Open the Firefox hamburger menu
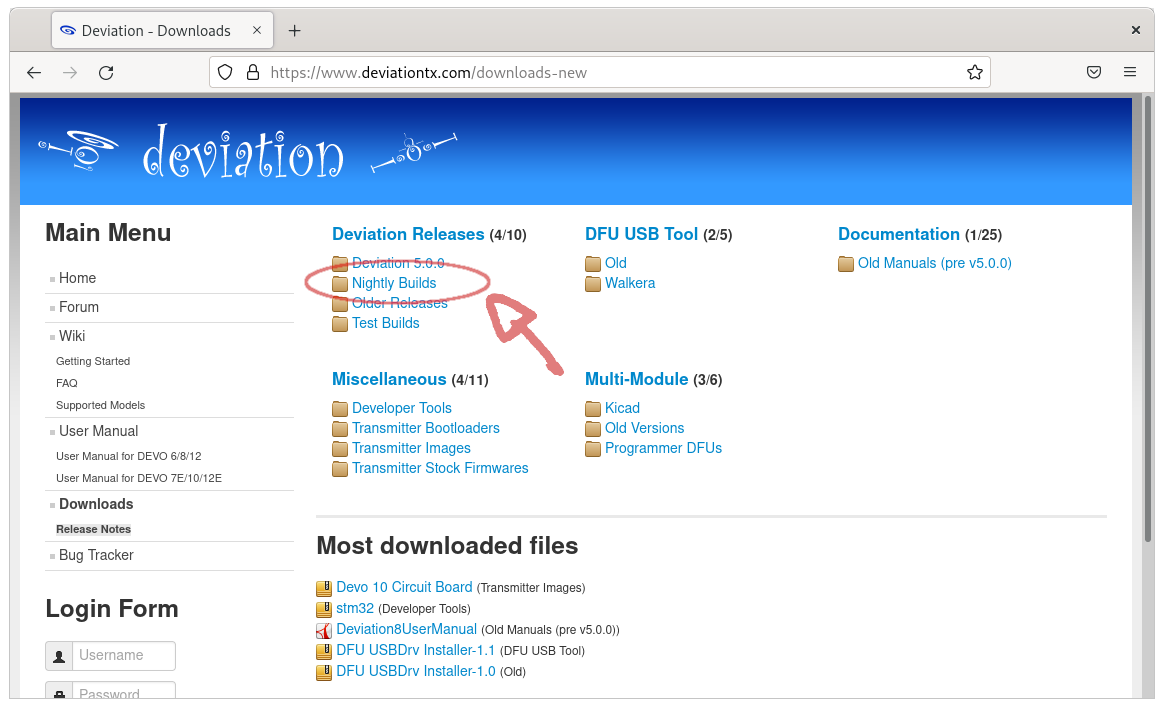This screenshot has width=1164, height=708. tap(1130, 72)
